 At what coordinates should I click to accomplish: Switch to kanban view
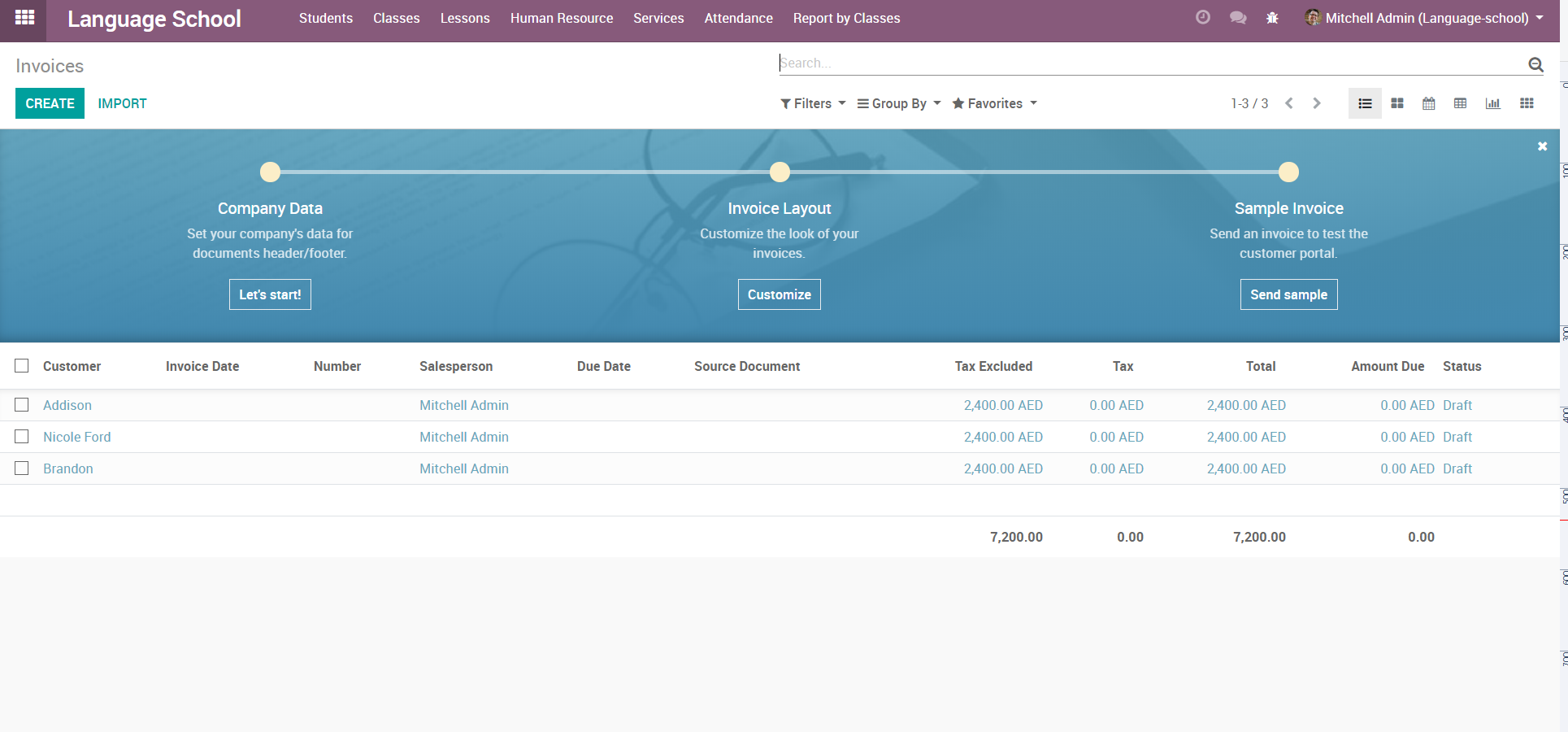[x=1397, y=103]
